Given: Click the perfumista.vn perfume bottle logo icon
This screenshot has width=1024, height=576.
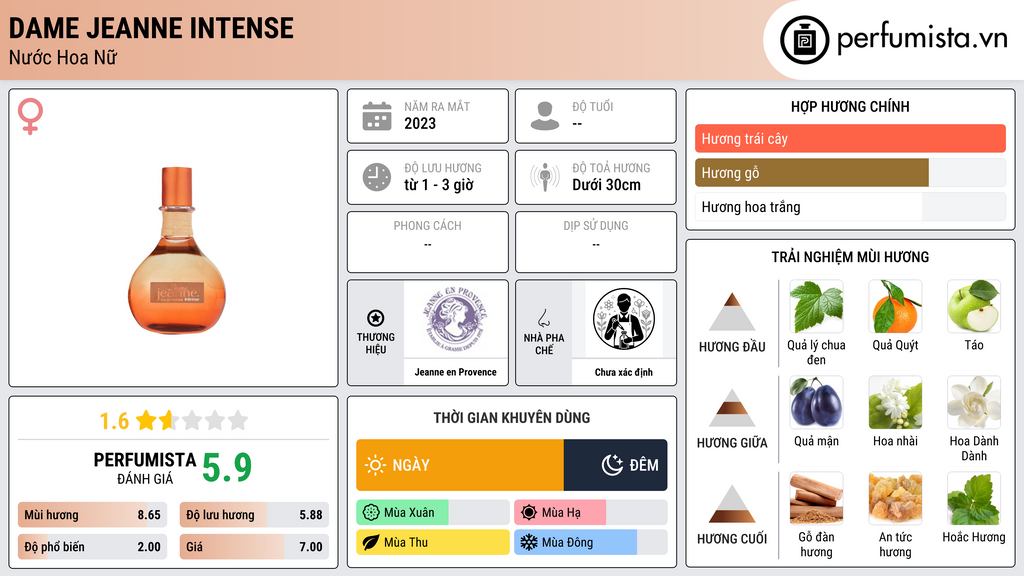Looking at the screenshot, I should pyautogui.click(x=804, y=40).
